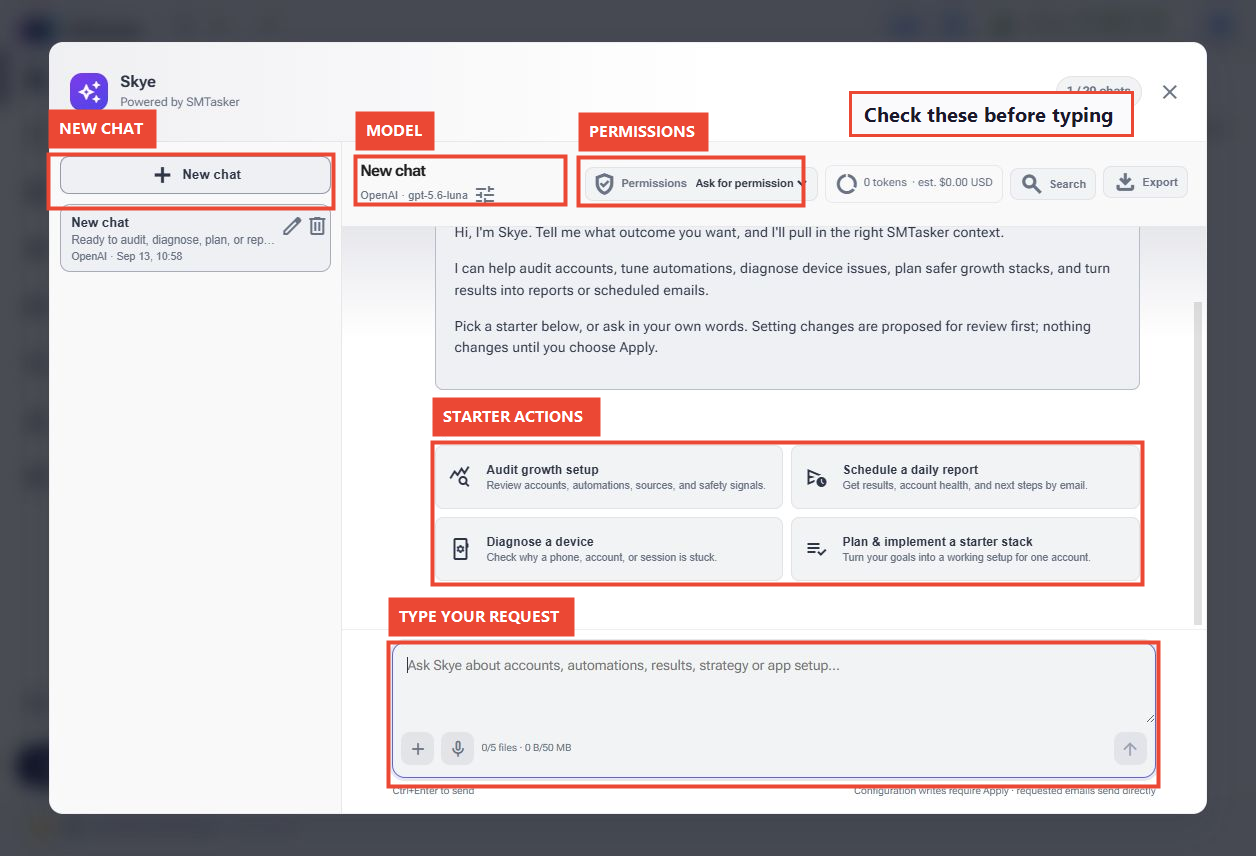1256x856 pixels.
Task: Open the Permissions dropdown
Action: pyautogui.click(x=701, y=183)
